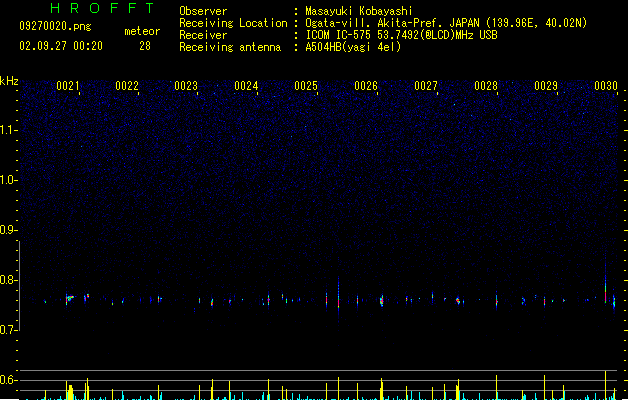Click the 0022 time marker
Image resolution: width=629 pixels, height=400 pixels.
[x=127, y=86]
